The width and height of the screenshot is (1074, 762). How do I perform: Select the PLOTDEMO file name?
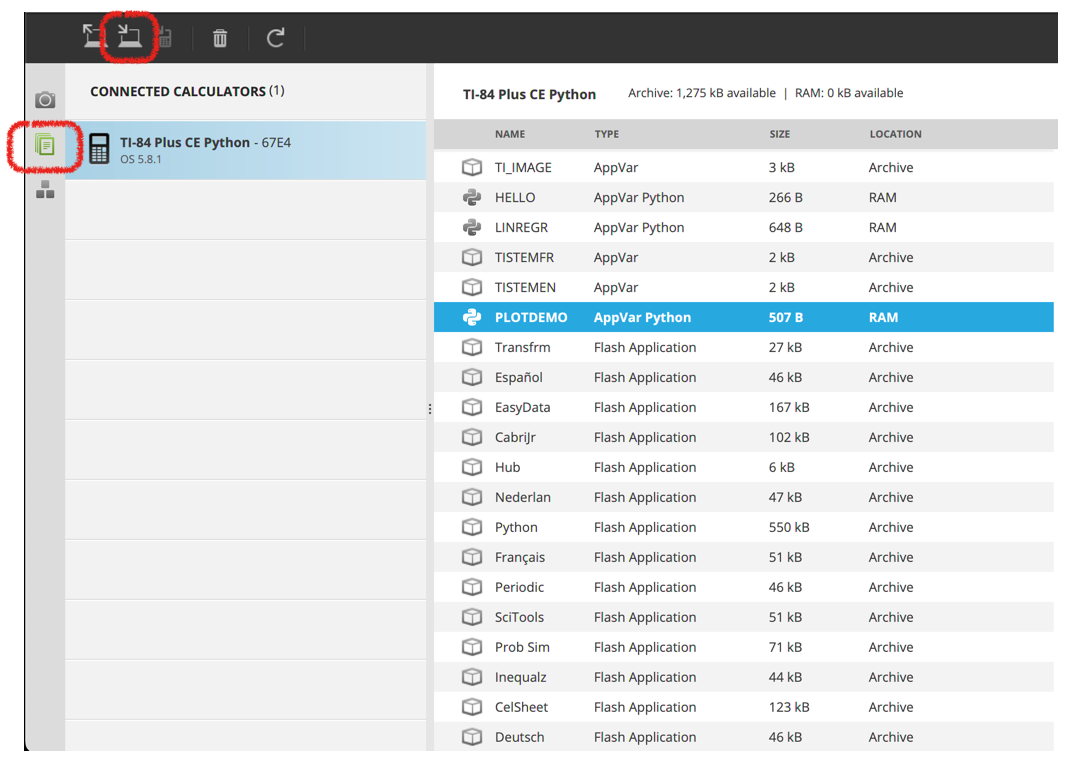531,317
